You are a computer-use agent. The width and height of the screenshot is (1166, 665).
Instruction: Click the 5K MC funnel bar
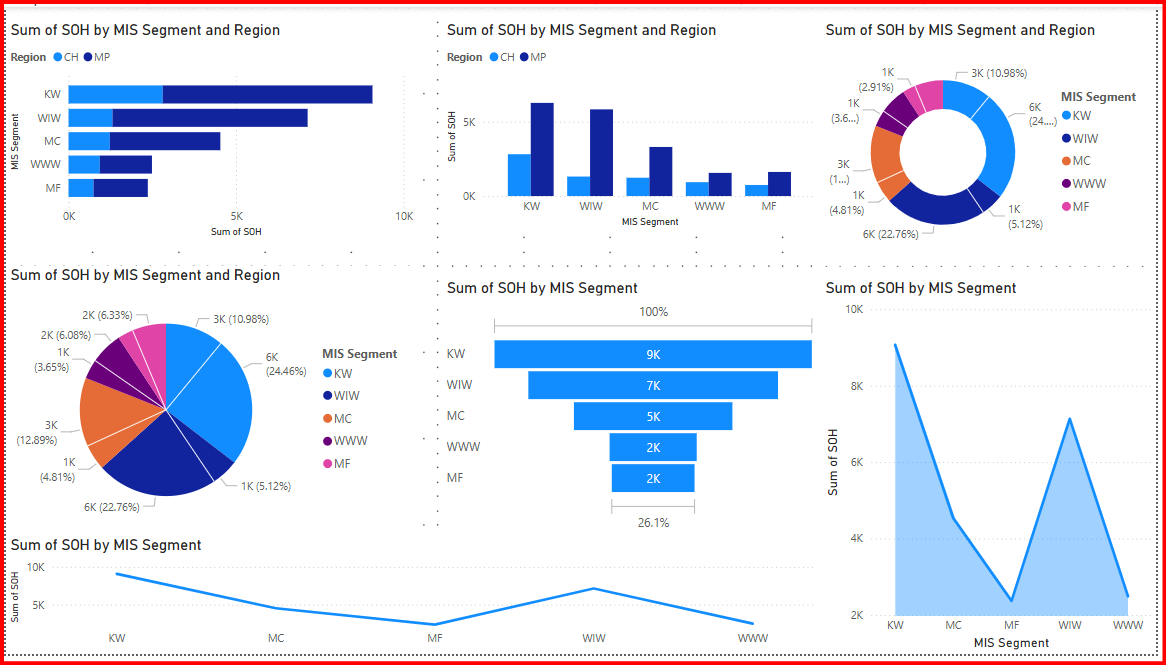pyautogui.click(x=652, y=416)
